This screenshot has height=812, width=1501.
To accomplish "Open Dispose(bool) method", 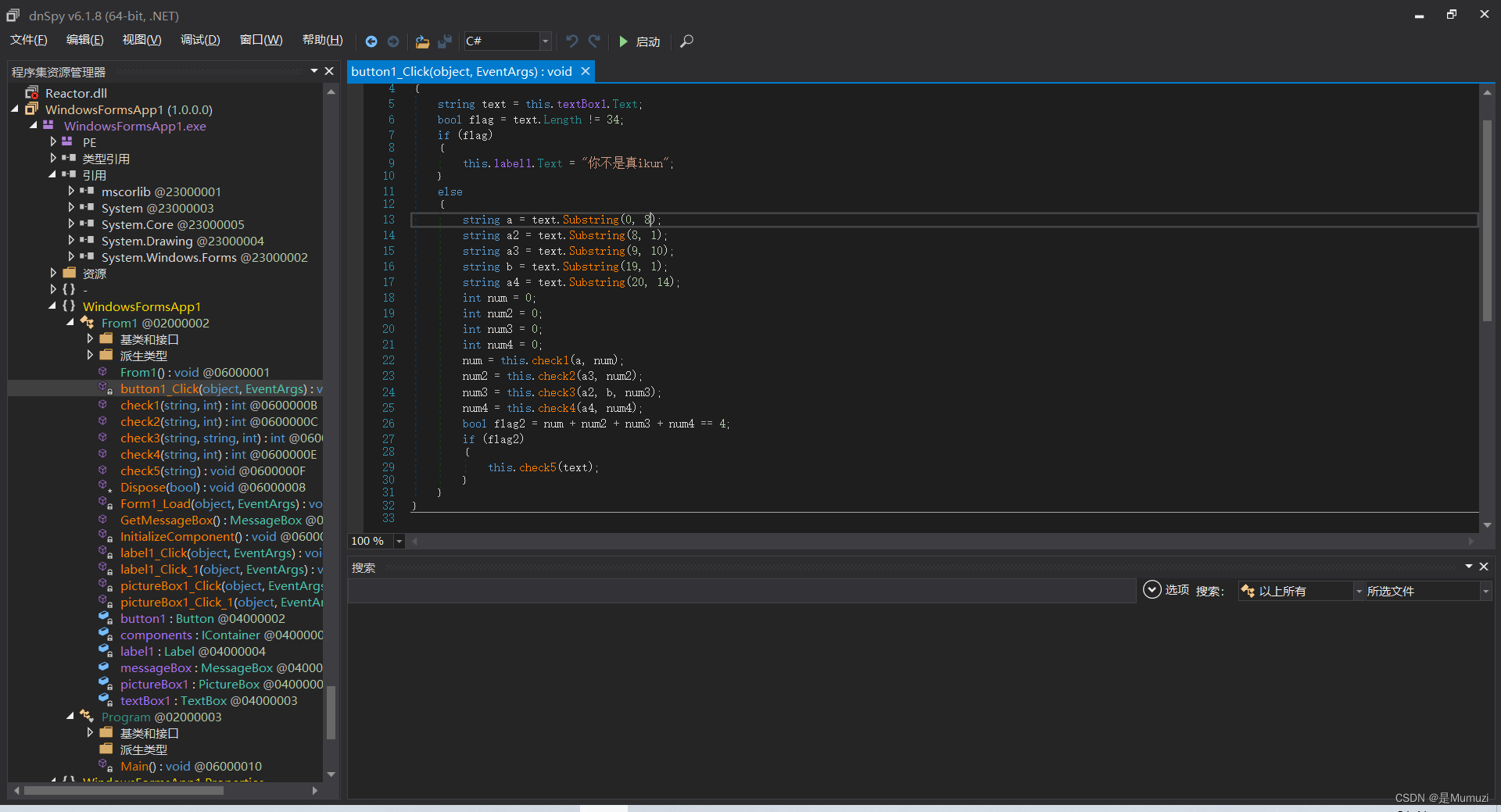I will coord(213,487).
